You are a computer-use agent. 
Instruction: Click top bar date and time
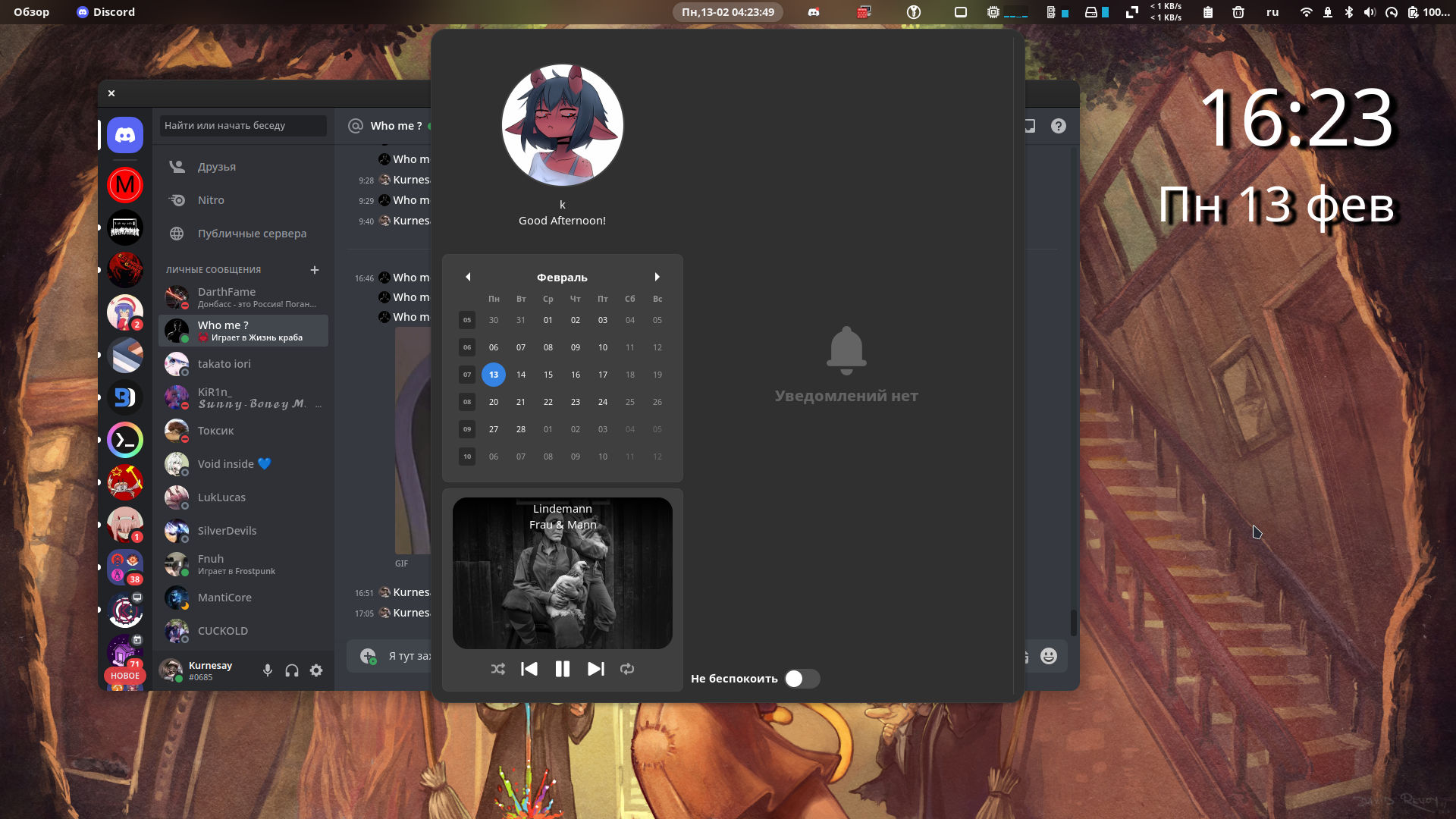(728, 12)
